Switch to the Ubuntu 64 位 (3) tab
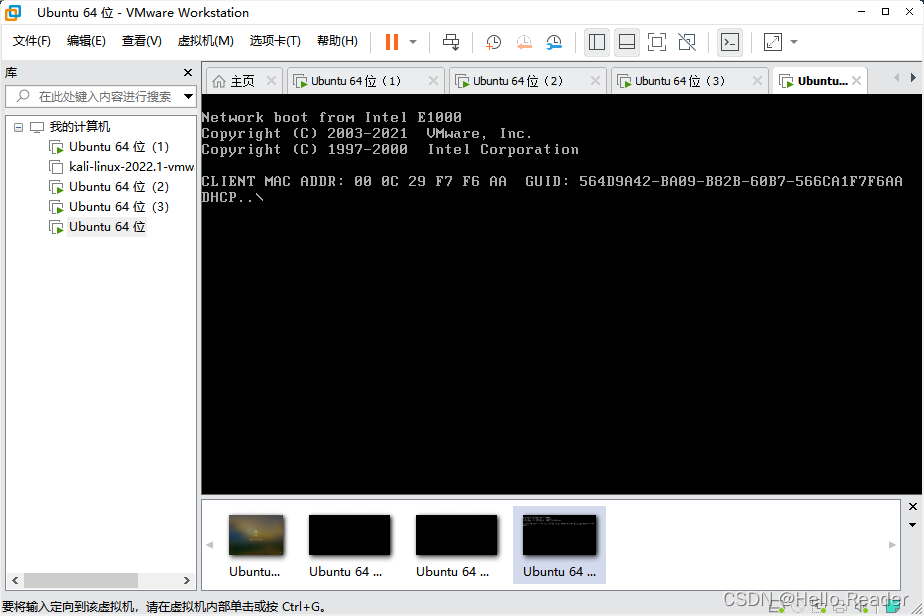Image resolution: width=924 pixels, height=616 pixels. 679,81
